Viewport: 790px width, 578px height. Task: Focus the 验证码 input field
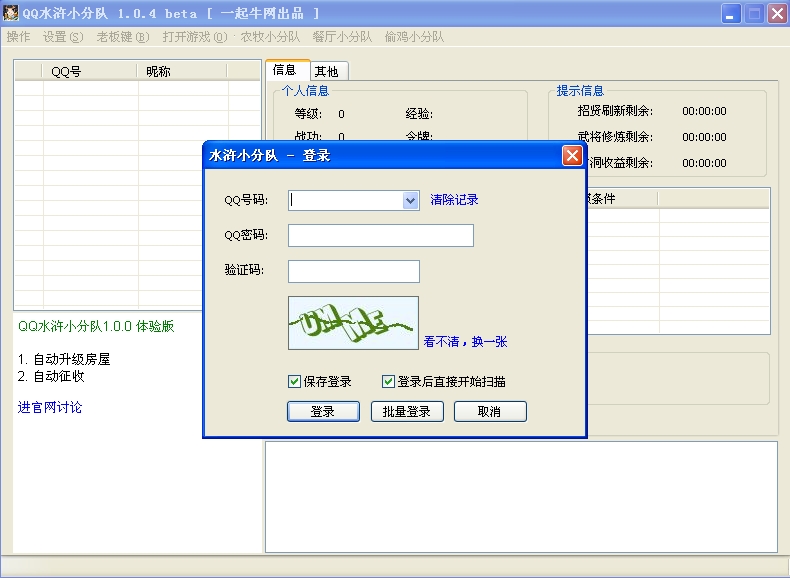coord(354,272)
